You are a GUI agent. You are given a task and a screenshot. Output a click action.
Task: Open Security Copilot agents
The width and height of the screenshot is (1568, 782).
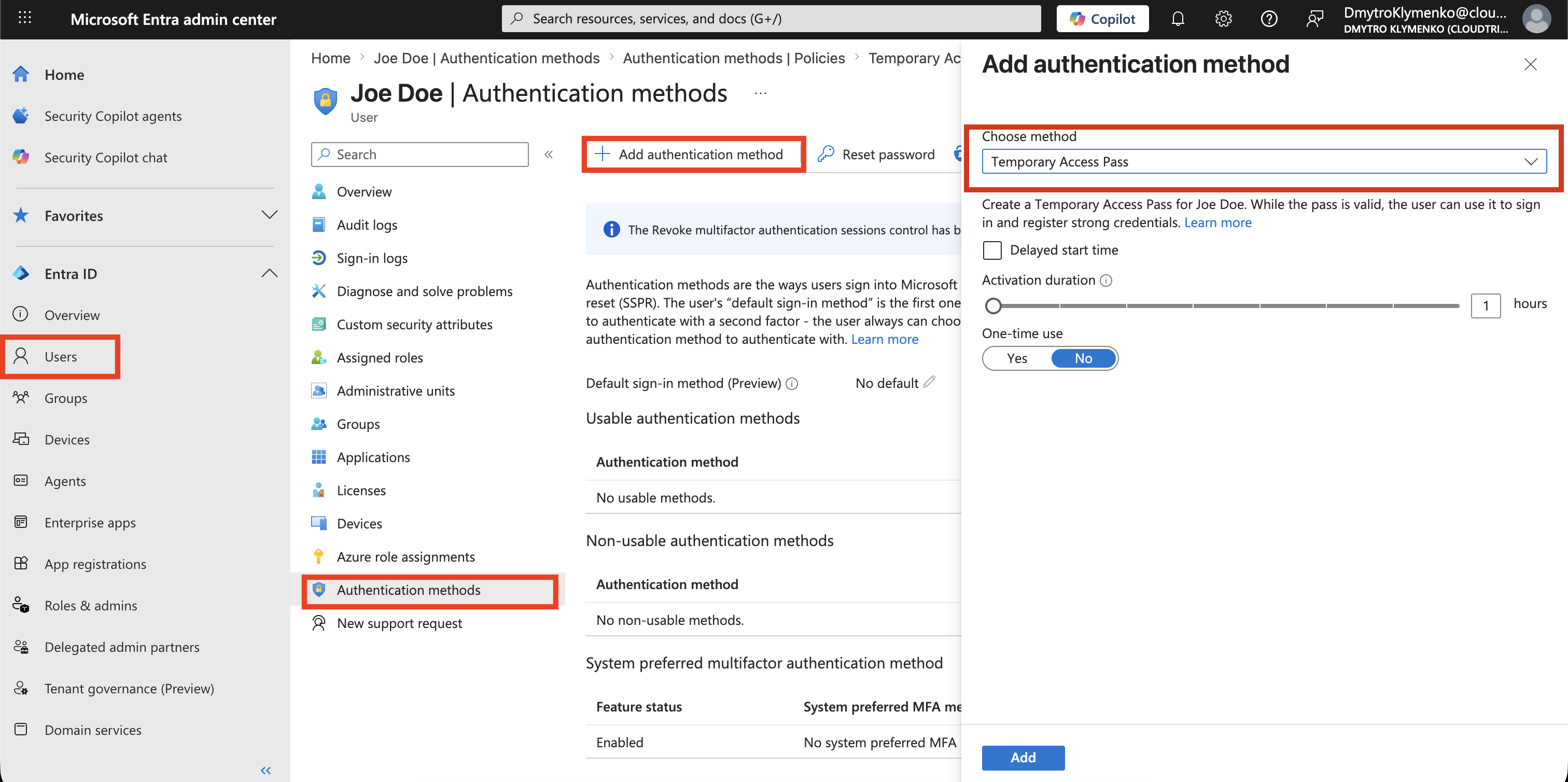tap(113, 116)
